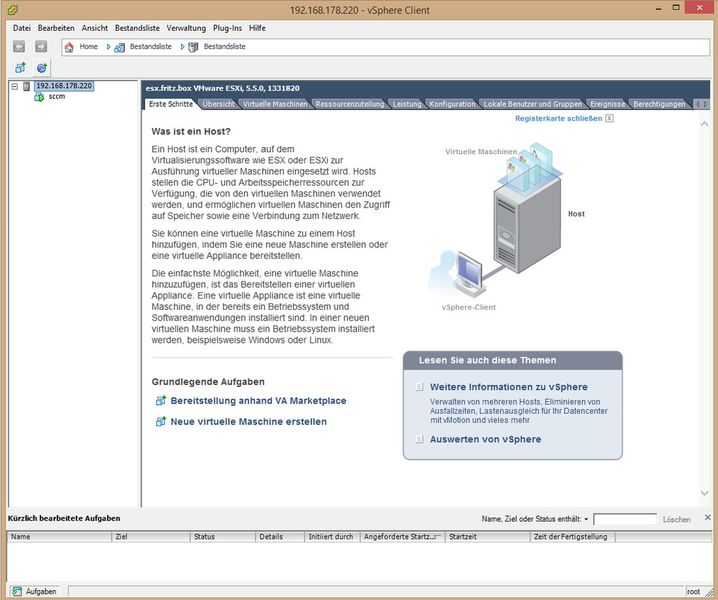Click Home text in the navigation bar
The width and height of the screenshot is (718, 600).
[88, 47]
